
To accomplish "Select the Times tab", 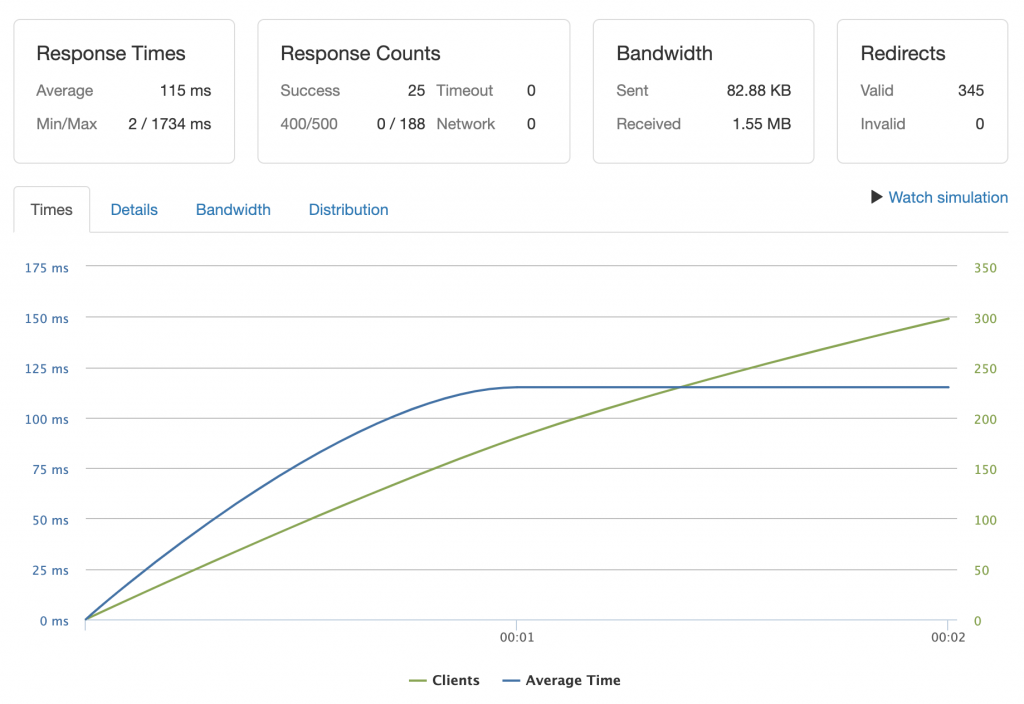I will [52, 210].
